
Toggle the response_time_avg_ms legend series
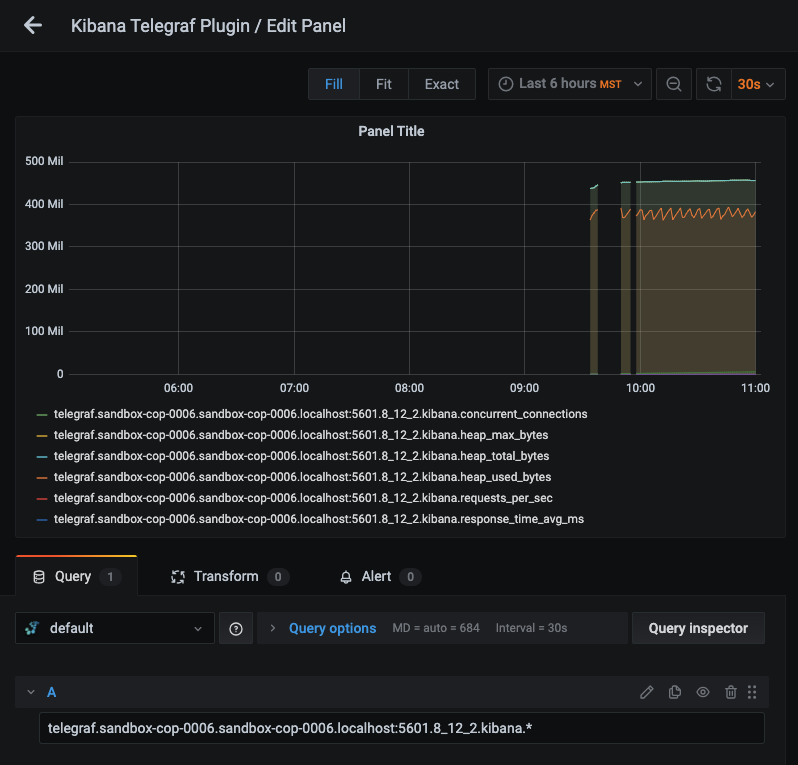[319, 519]
